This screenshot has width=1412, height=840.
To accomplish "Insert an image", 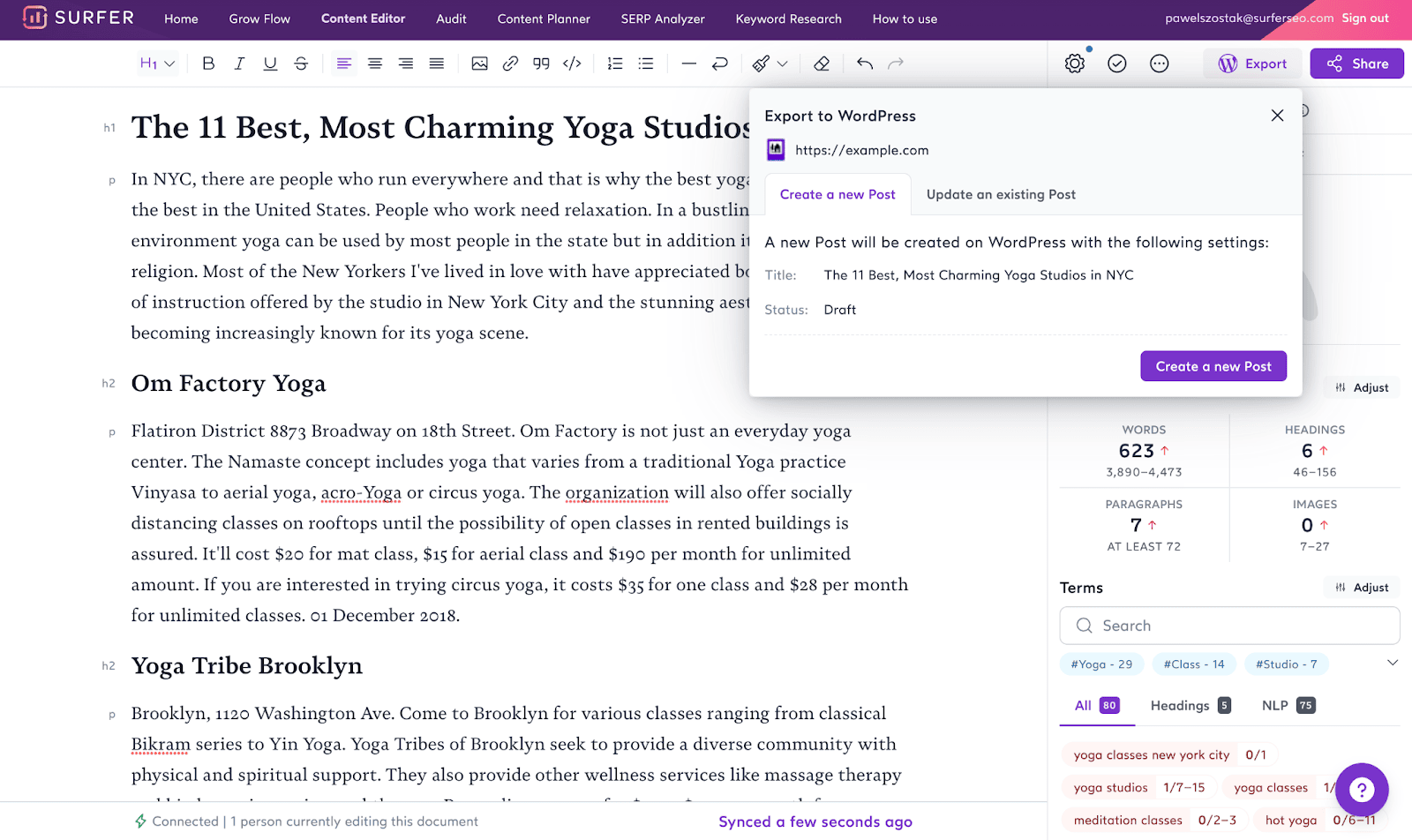I will pos(479,64).
